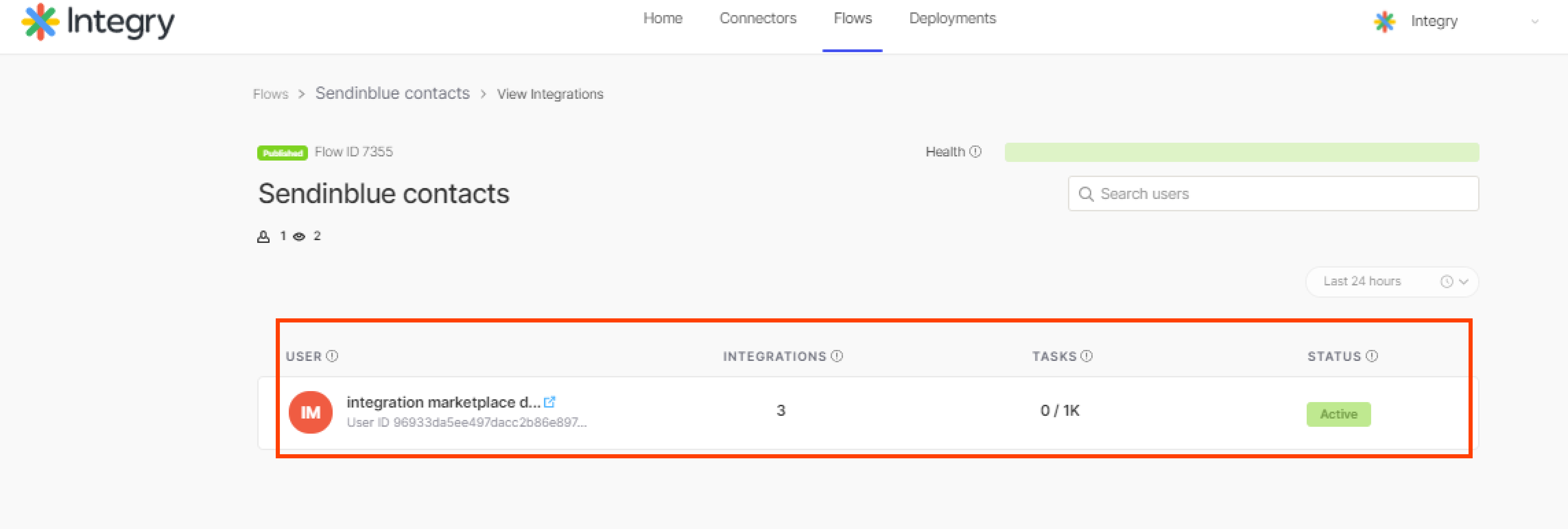This screenshot has height=529, width=1568.
Task: Show the INTEGRATIONS column info icon
Action: pos(837,355)
